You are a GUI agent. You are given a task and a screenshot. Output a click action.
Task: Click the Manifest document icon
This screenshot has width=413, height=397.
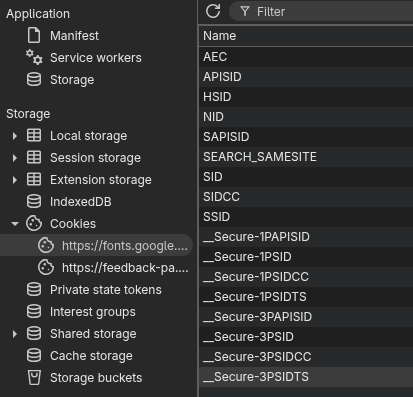pos(34,36)
